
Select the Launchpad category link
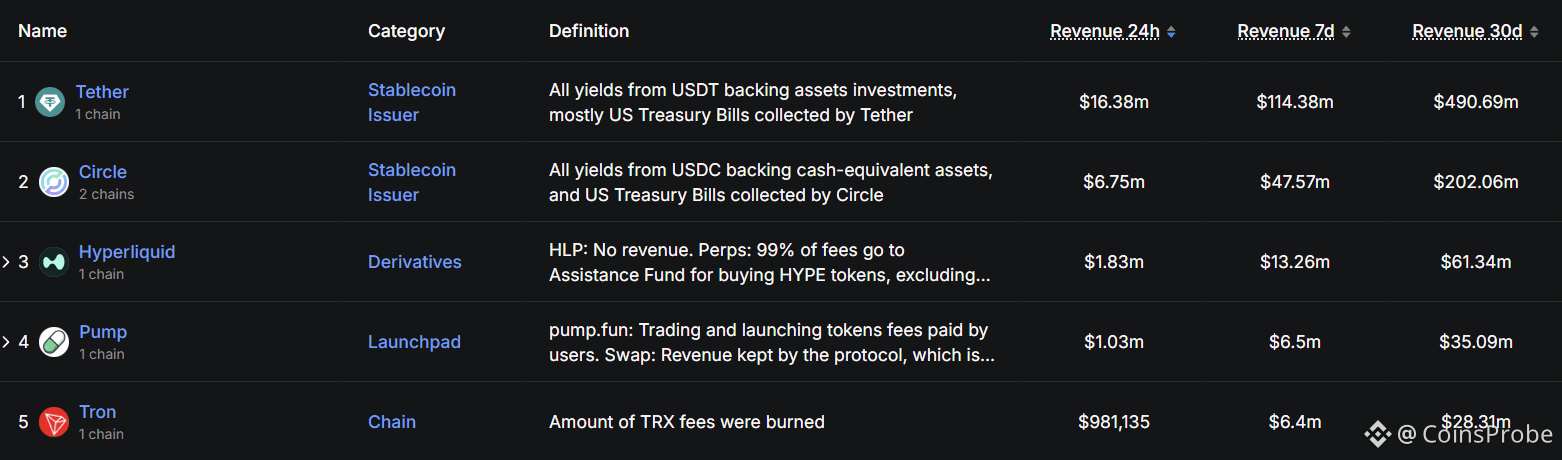tap(414, 342)
